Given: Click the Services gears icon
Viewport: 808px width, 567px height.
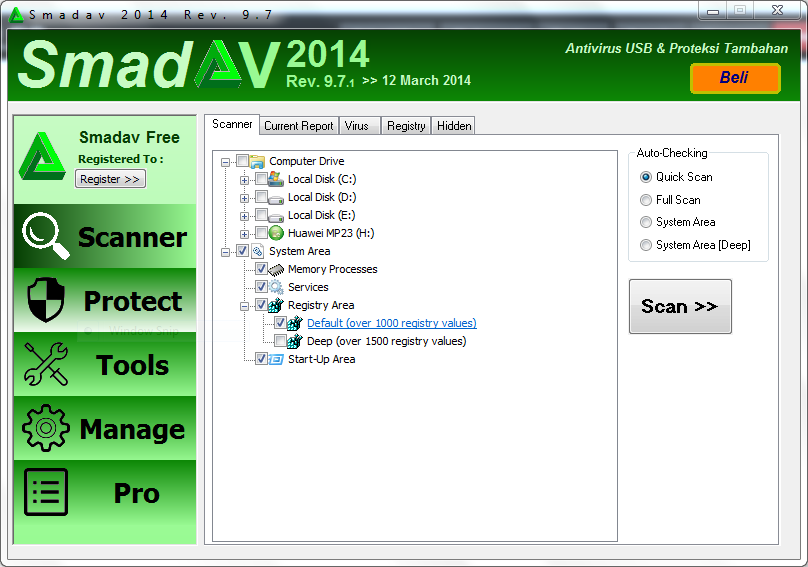Looking at the screenshot, I should click(276, 287).
